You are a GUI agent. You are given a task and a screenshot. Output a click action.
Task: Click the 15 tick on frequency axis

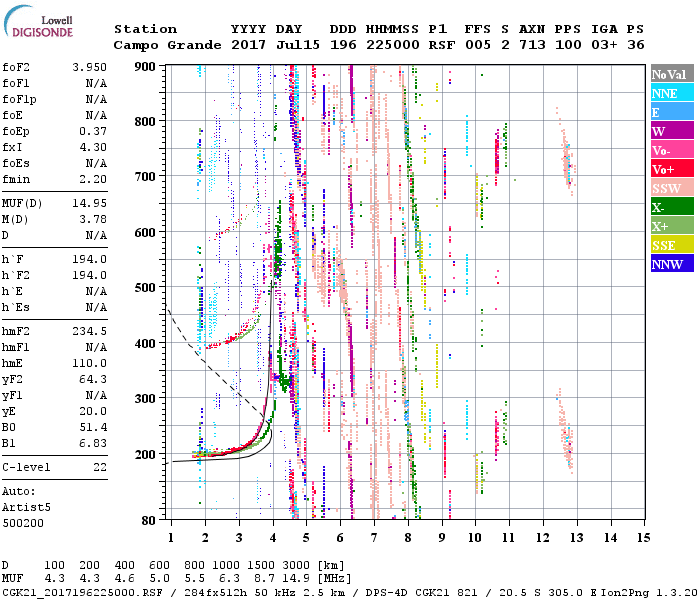pos(642,537)
